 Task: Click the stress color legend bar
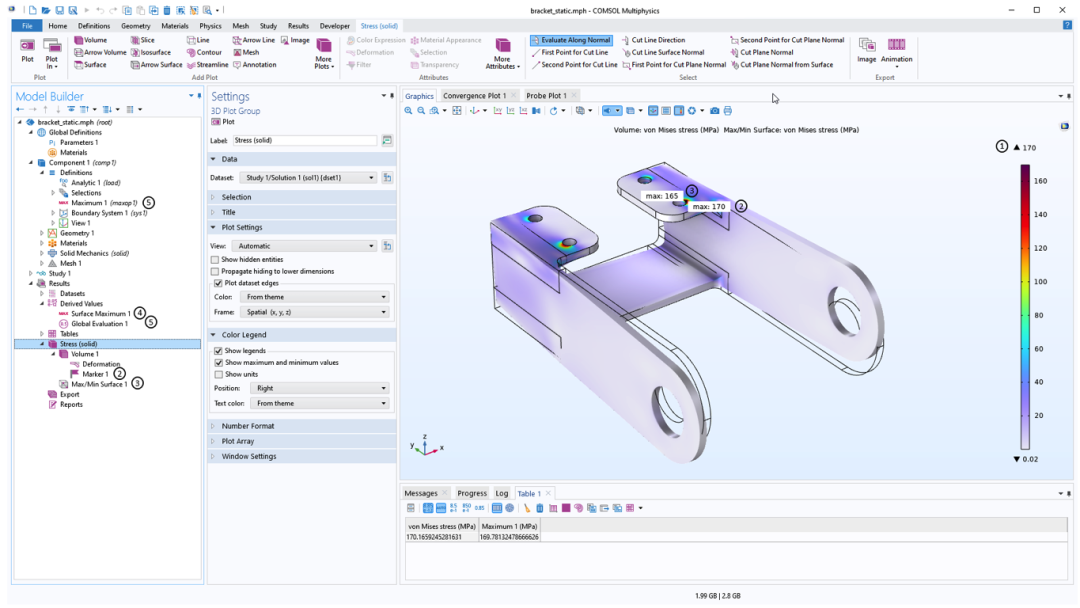pyautogui.click(x=1025, y=307)
